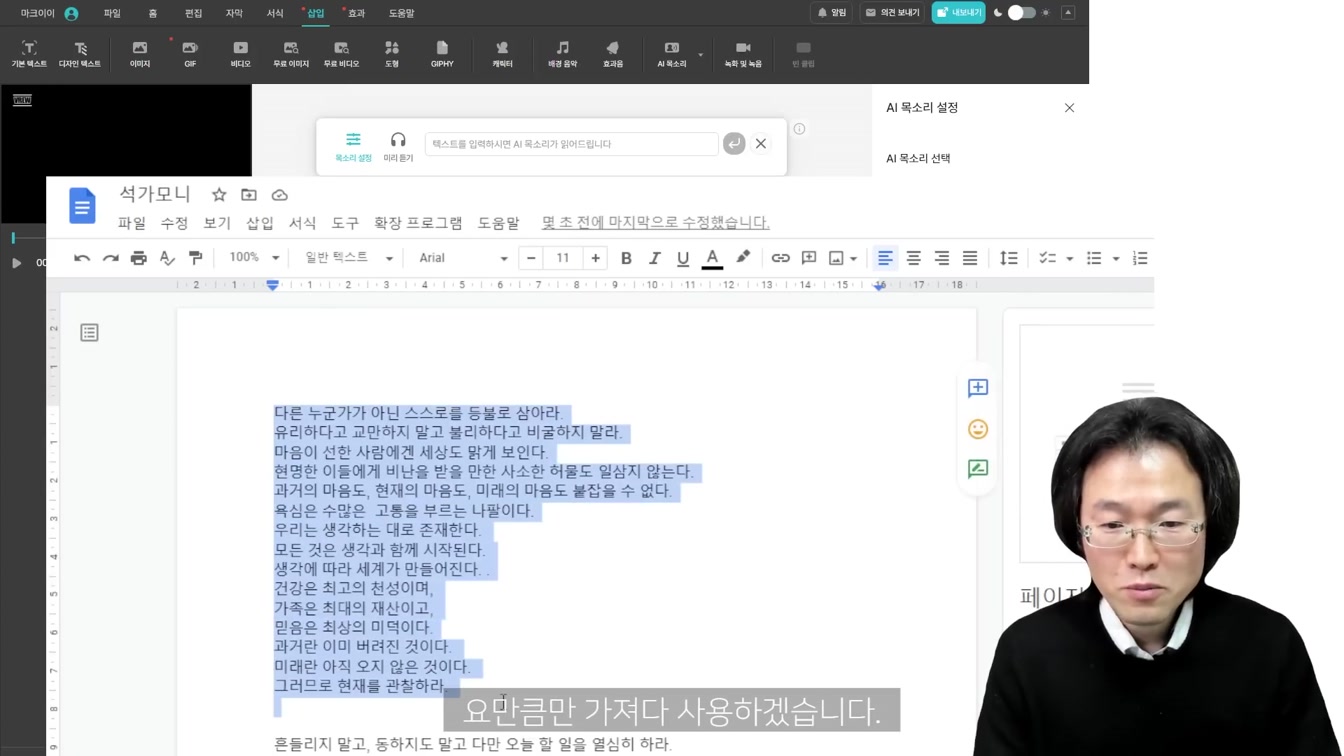Check the cloud save status icon

coord(280,195)
